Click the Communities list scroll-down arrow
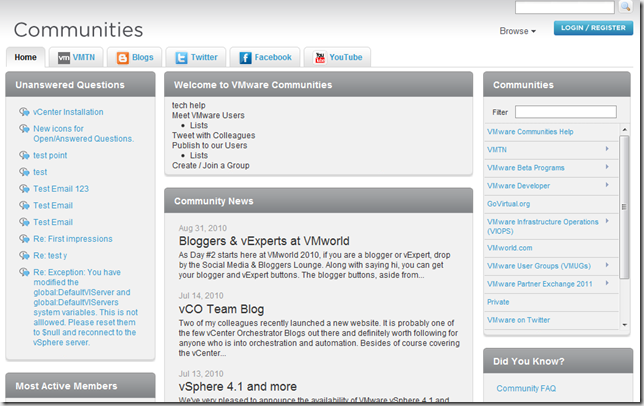This screenshot has width=644, height=406. (624, 325)
